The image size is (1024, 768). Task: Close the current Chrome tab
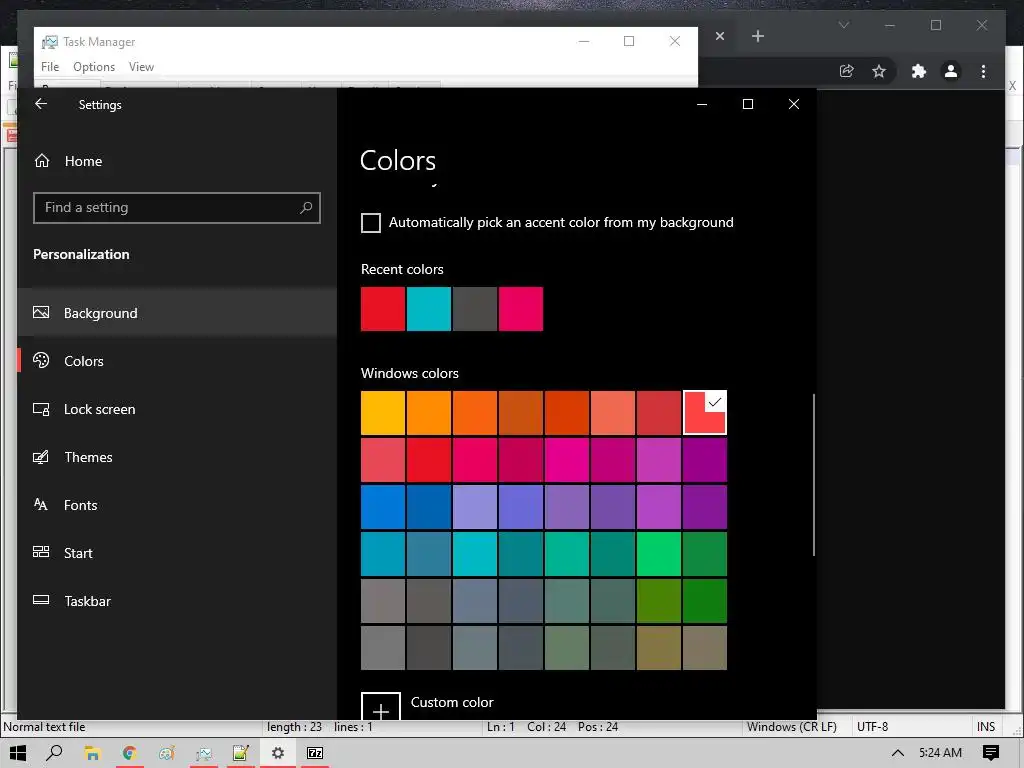720,36
